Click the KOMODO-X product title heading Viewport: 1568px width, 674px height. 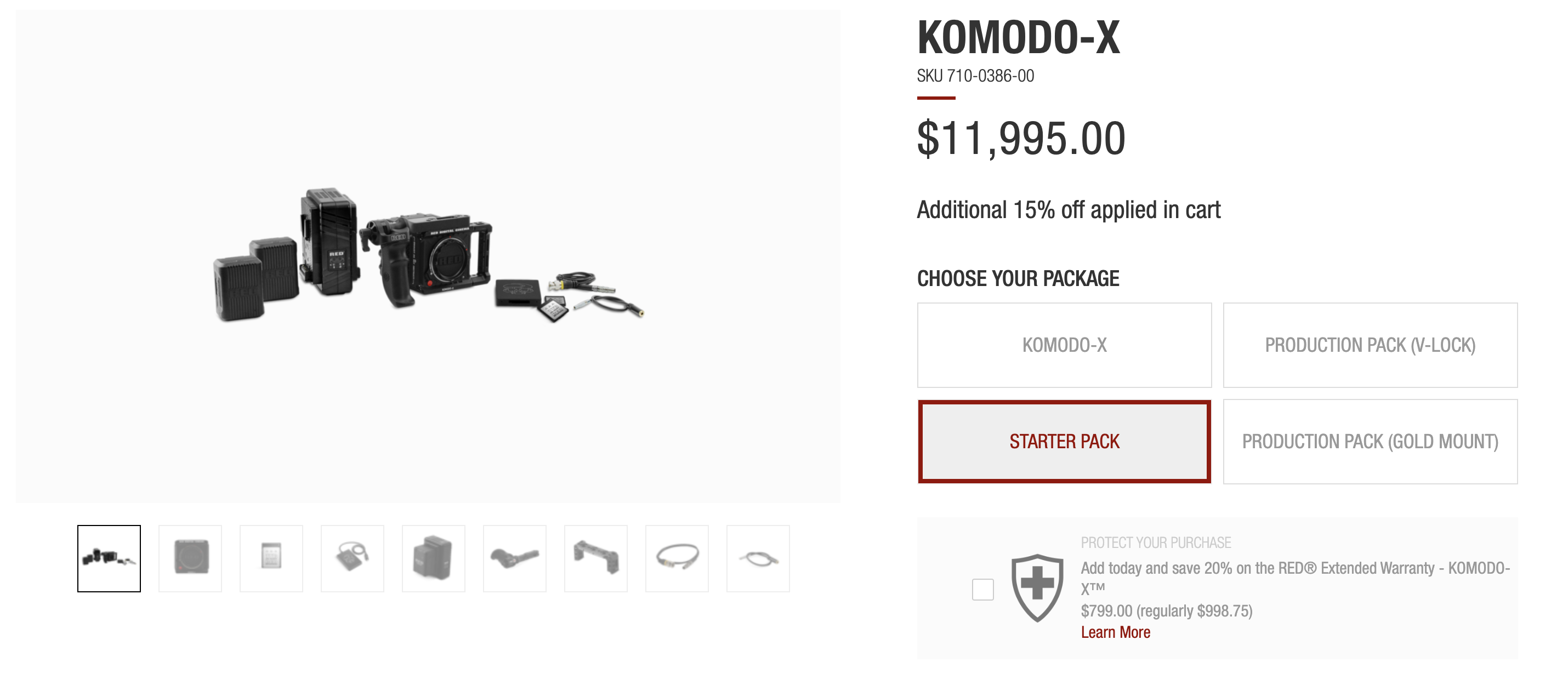coord(1018,38)
